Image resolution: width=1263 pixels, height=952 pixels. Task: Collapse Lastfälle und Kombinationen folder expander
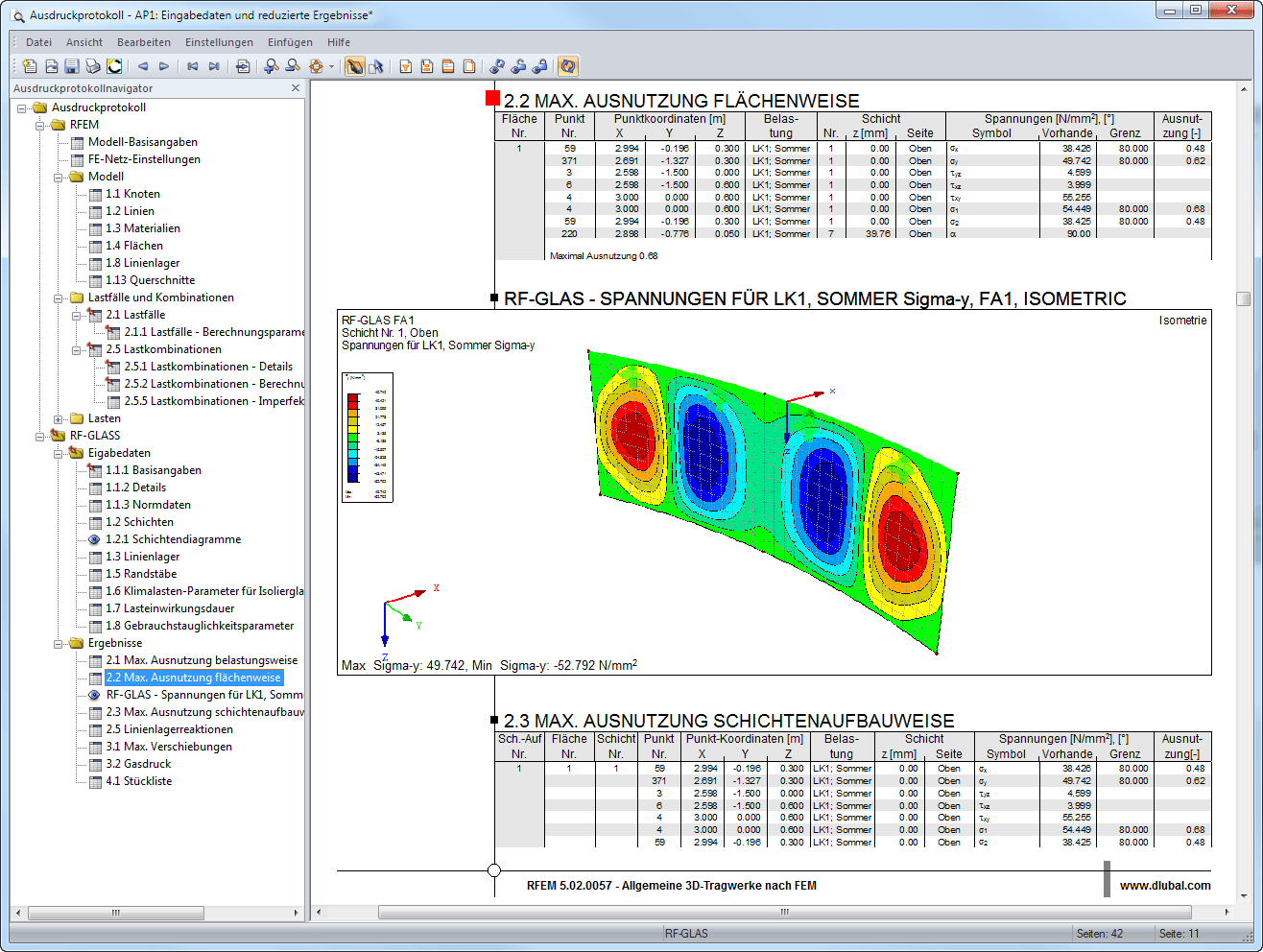pyautogui.click(x=59, y=297)
